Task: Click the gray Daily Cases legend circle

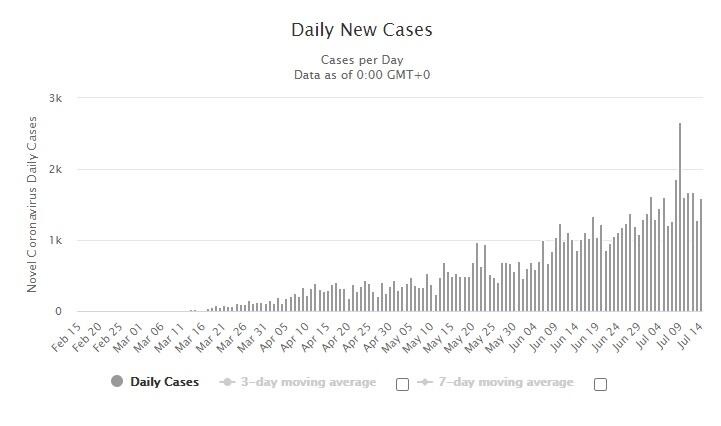Action: [117, 382]
